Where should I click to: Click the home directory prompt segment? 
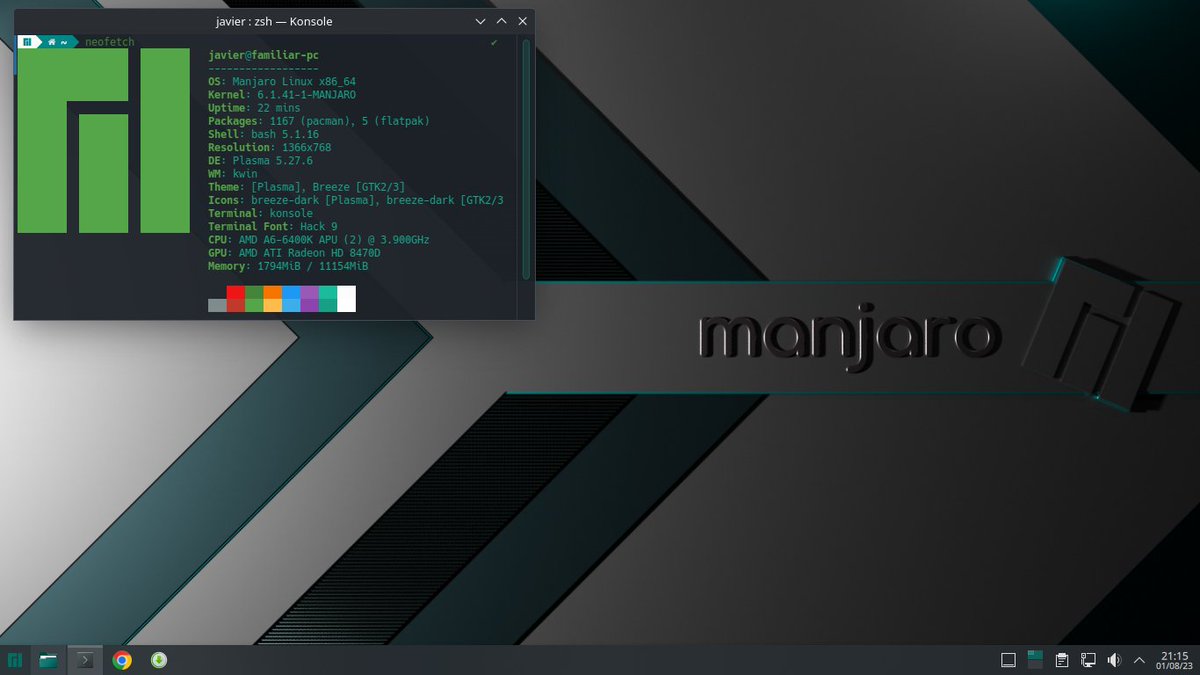(57, 42)
